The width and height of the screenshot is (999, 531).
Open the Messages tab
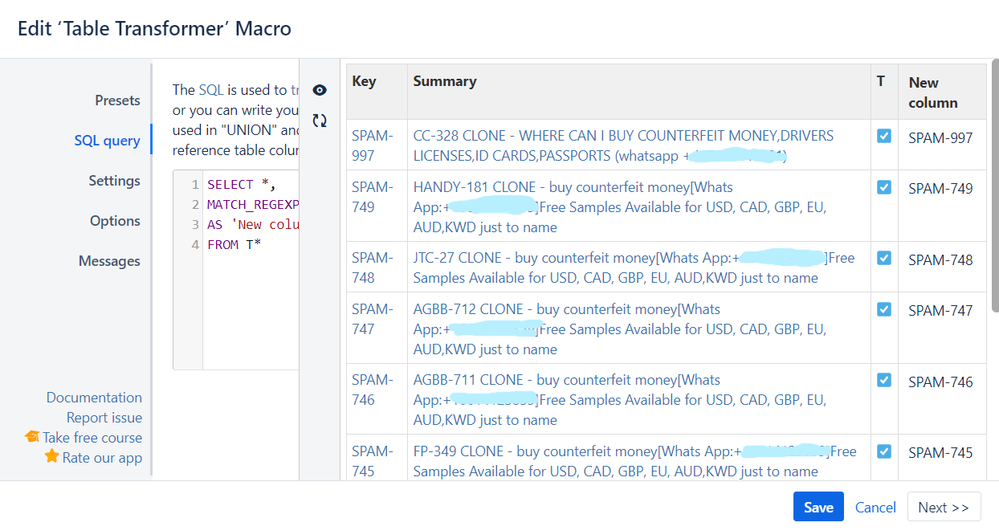(x=109, y=260)
